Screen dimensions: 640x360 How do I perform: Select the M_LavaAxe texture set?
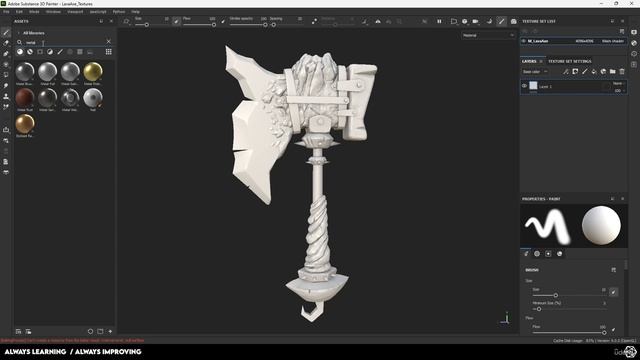573,41
